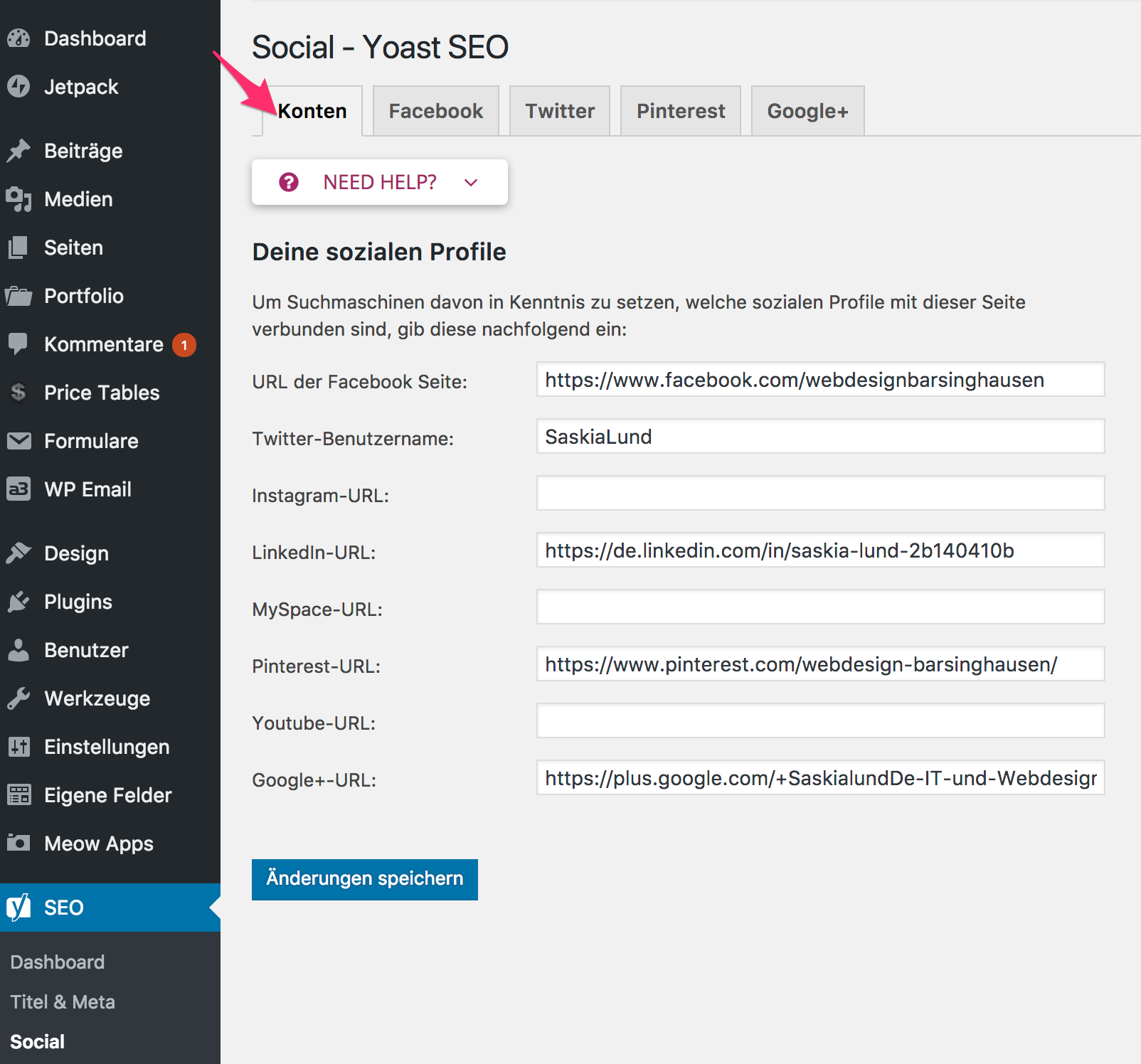Screen dimensions: 1141x1064
Task: Open the Medien menu item
Action: [x=110, y=199]
